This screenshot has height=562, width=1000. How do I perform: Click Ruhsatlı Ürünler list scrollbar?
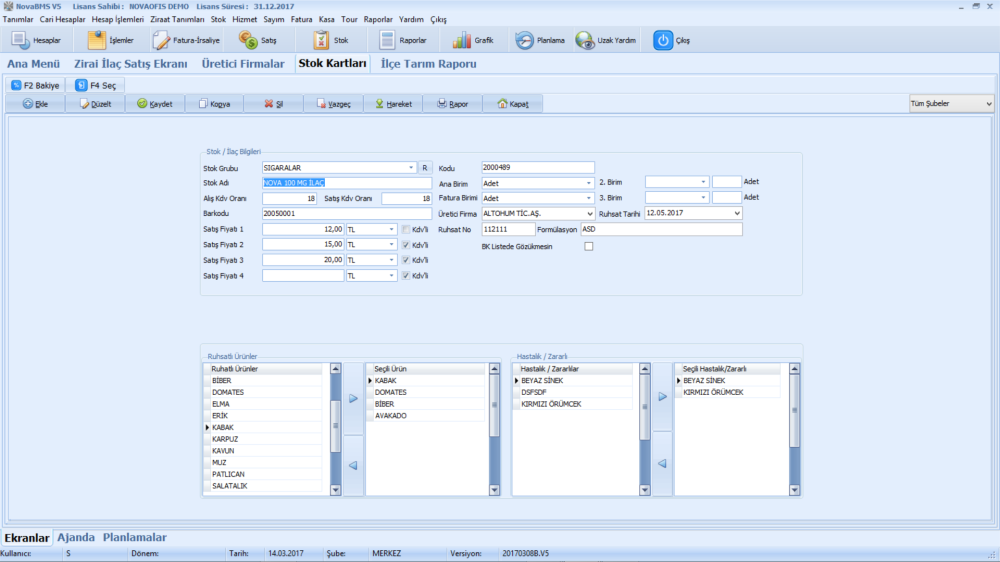335,429
